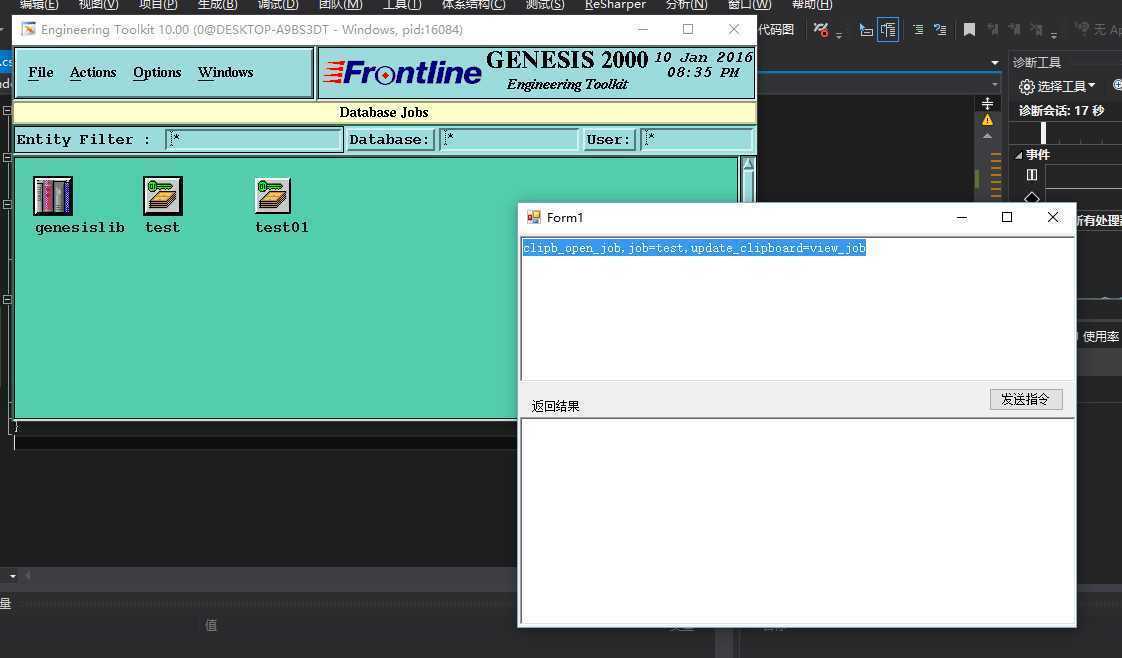Click the indent-with-question-mark toolbar icon
The height and width of the screenshot is (658, 1122).
click(x=940, y=30)
